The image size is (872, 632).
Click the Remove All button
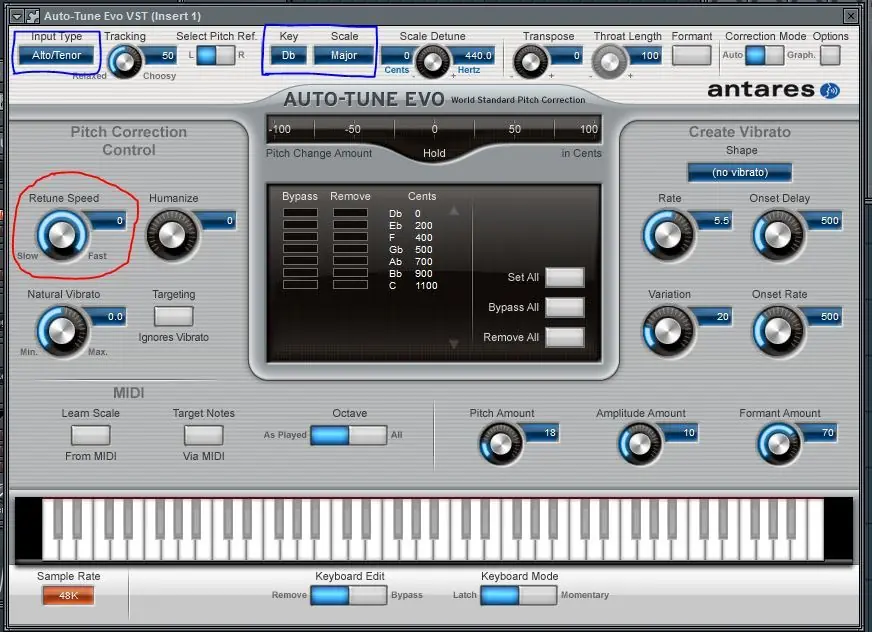click(x=565, y=337)
